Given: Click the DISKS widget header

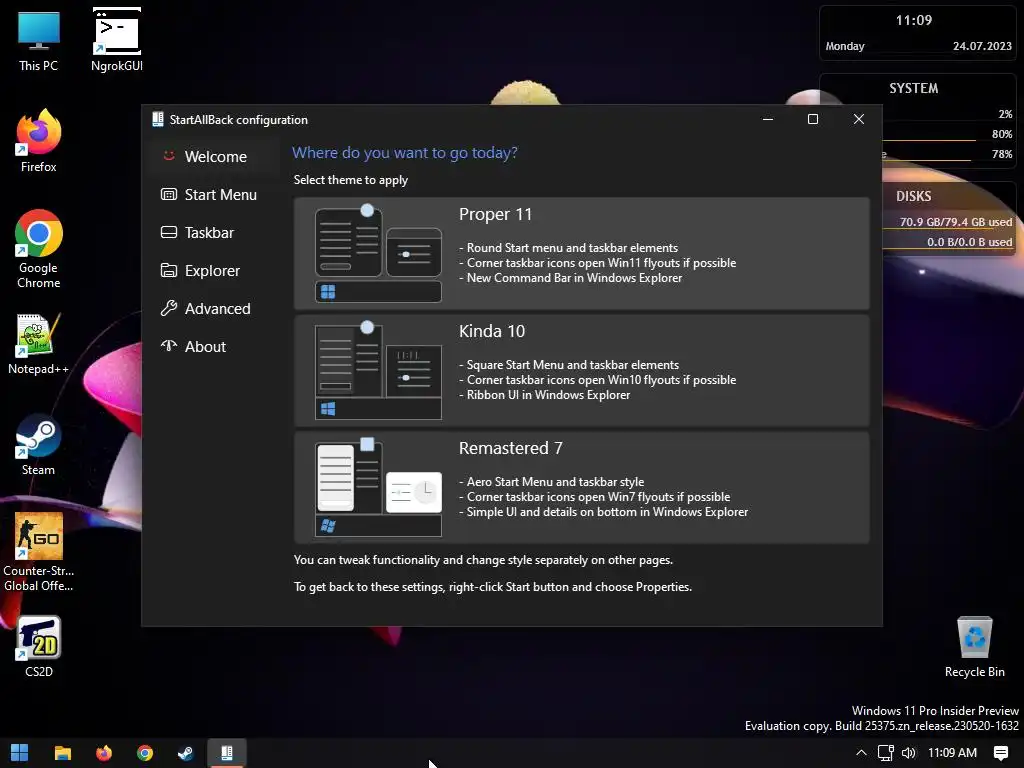Looking at the screenshot, I should [x=914, y=196].
